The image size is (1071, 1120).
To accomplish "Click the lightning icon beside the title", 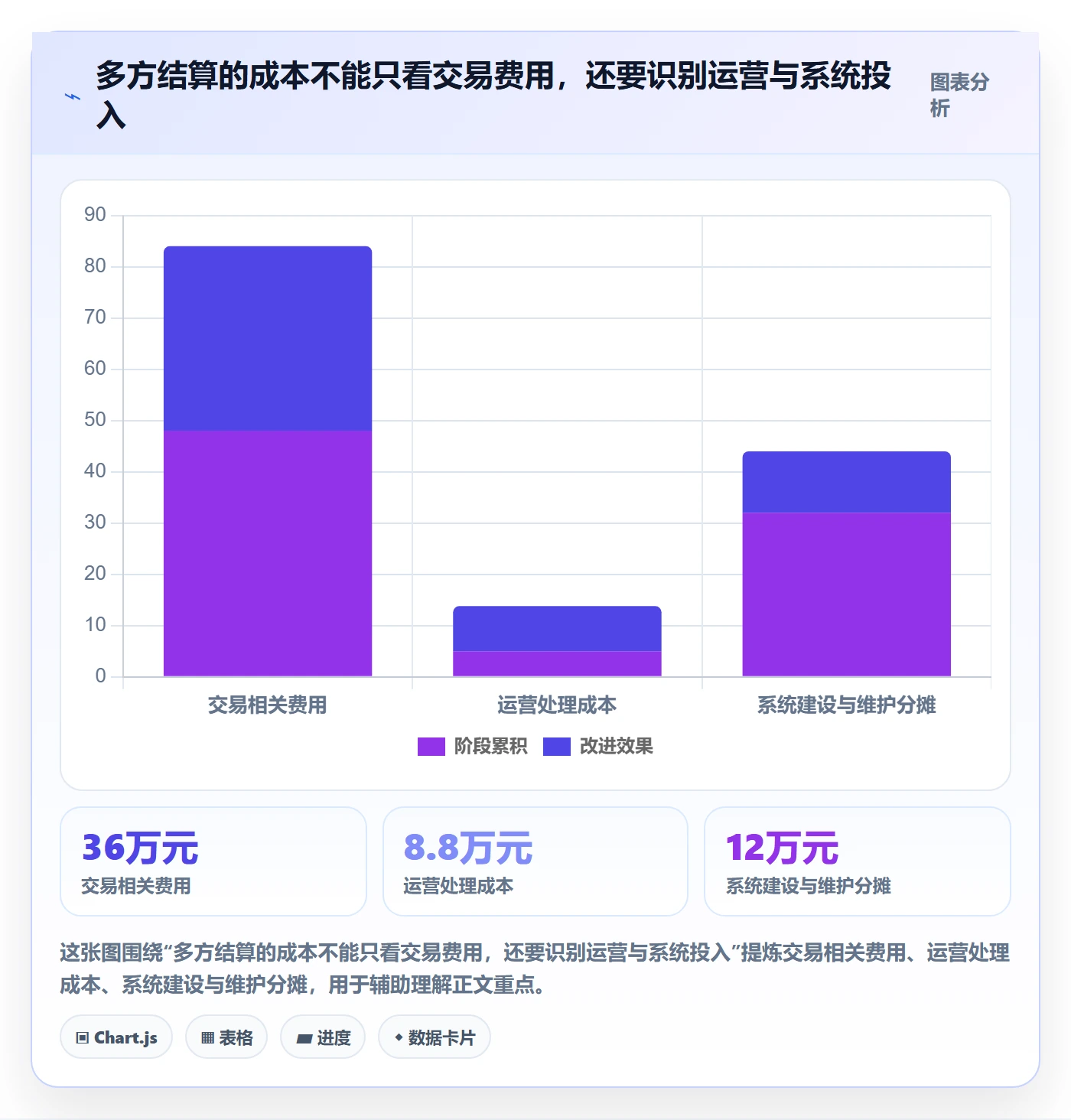I will click(73, 97).
